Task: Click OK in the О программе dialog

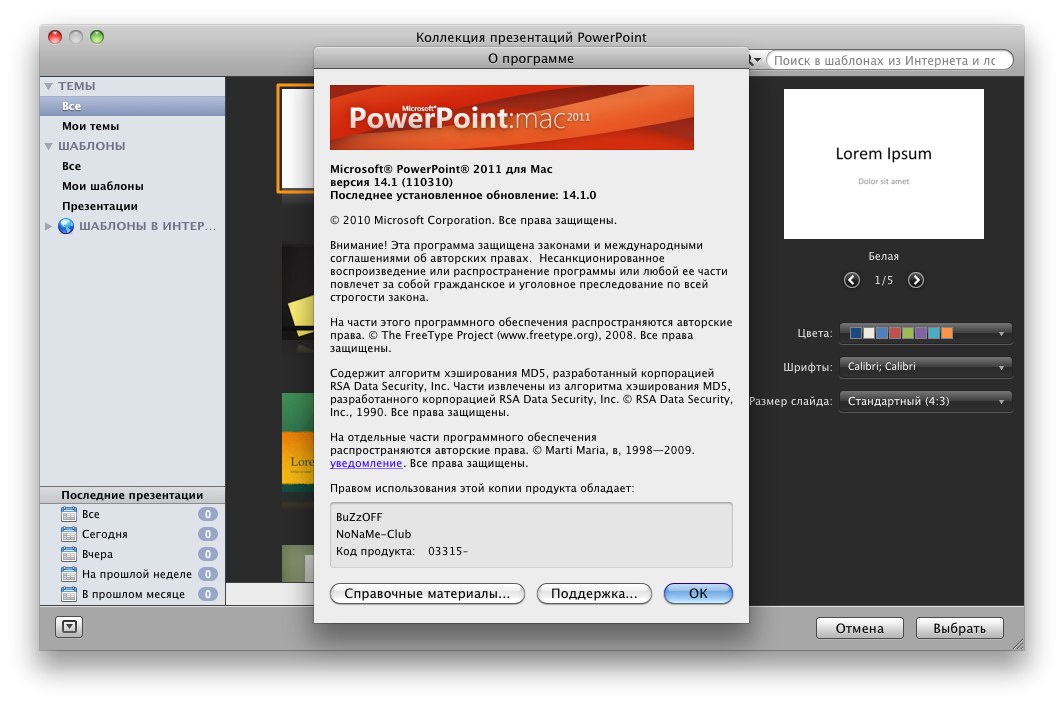Action: click(x=698, y=593)
